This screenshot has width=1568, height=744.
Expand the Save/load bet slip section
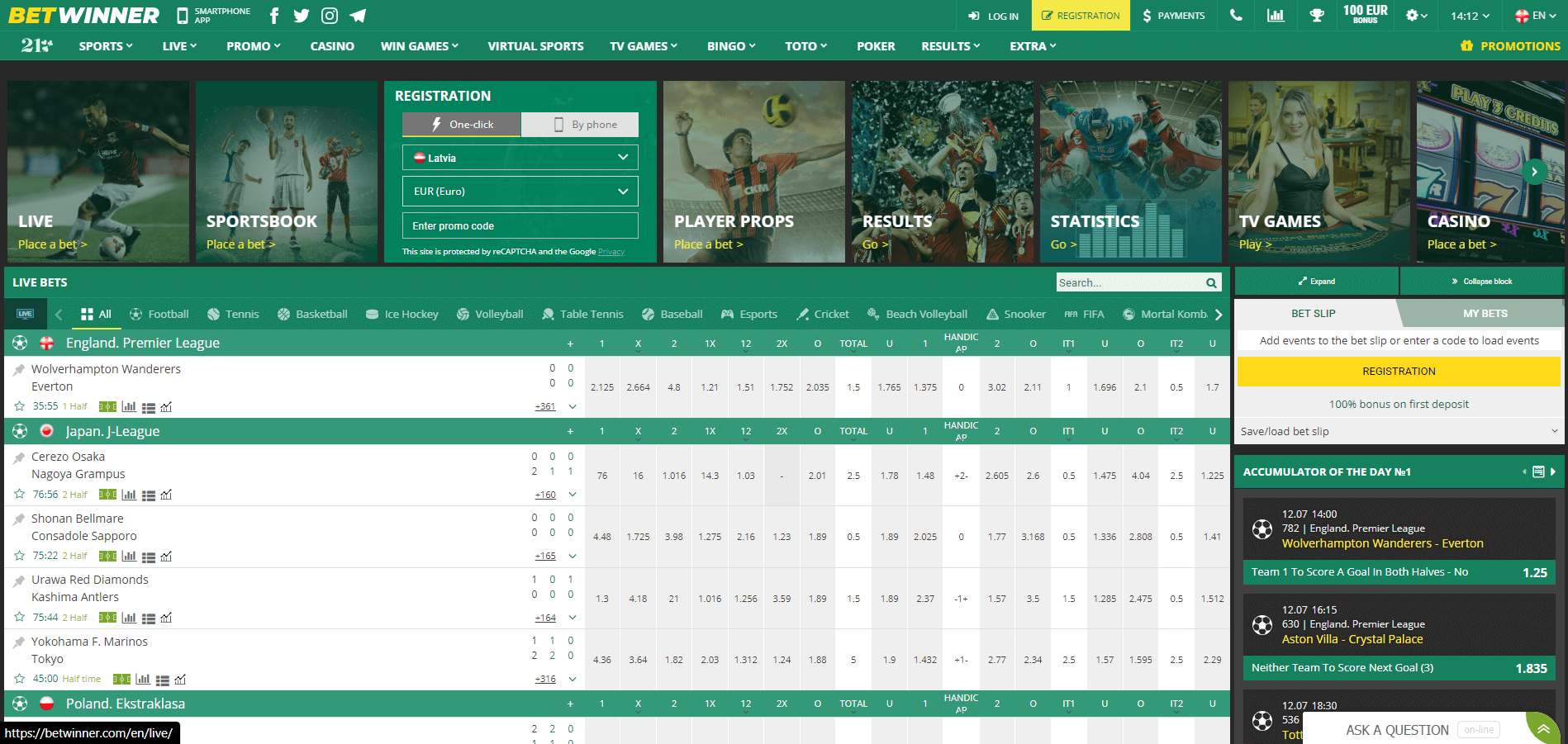pos(1399,431)
